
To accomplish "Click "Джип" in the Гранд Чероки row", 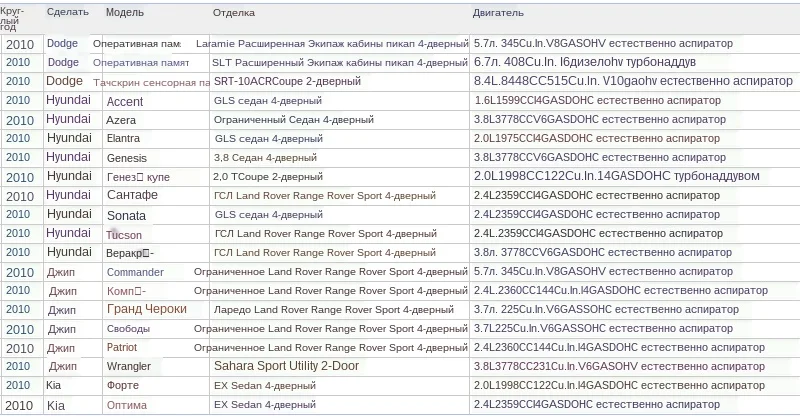I will point(62,310).
